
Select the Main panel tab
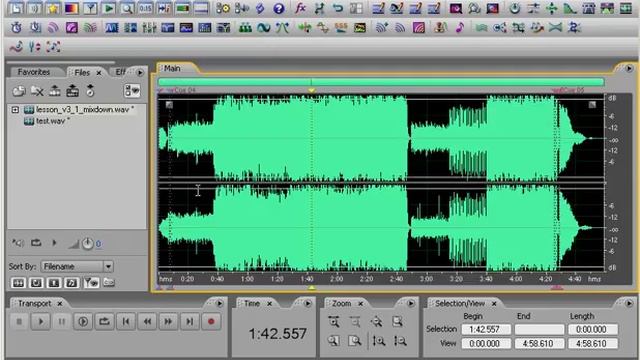pyautogui.click(x=172, y=69)
